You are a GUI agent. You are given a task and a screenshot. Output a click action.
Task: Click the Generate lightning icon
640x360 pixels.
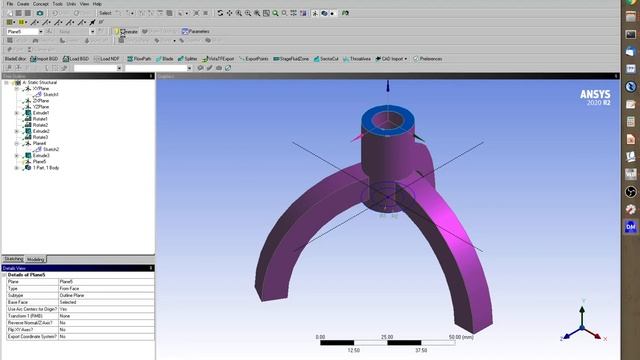[x=117, y=31]
